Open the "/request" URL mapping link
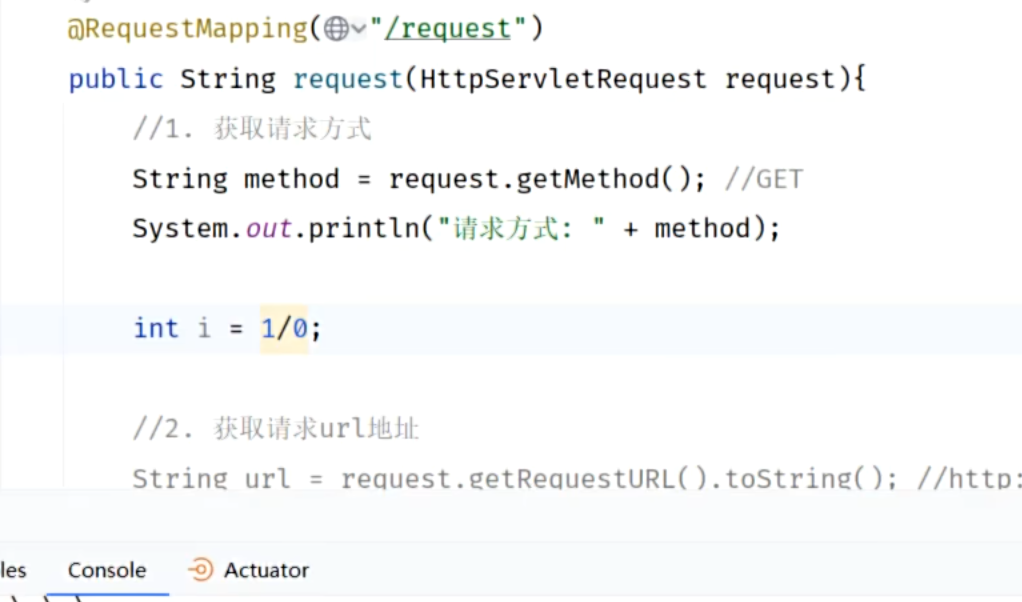This screenshot has width=1022, height=602. pyautogui.click(x=448, y=29)
